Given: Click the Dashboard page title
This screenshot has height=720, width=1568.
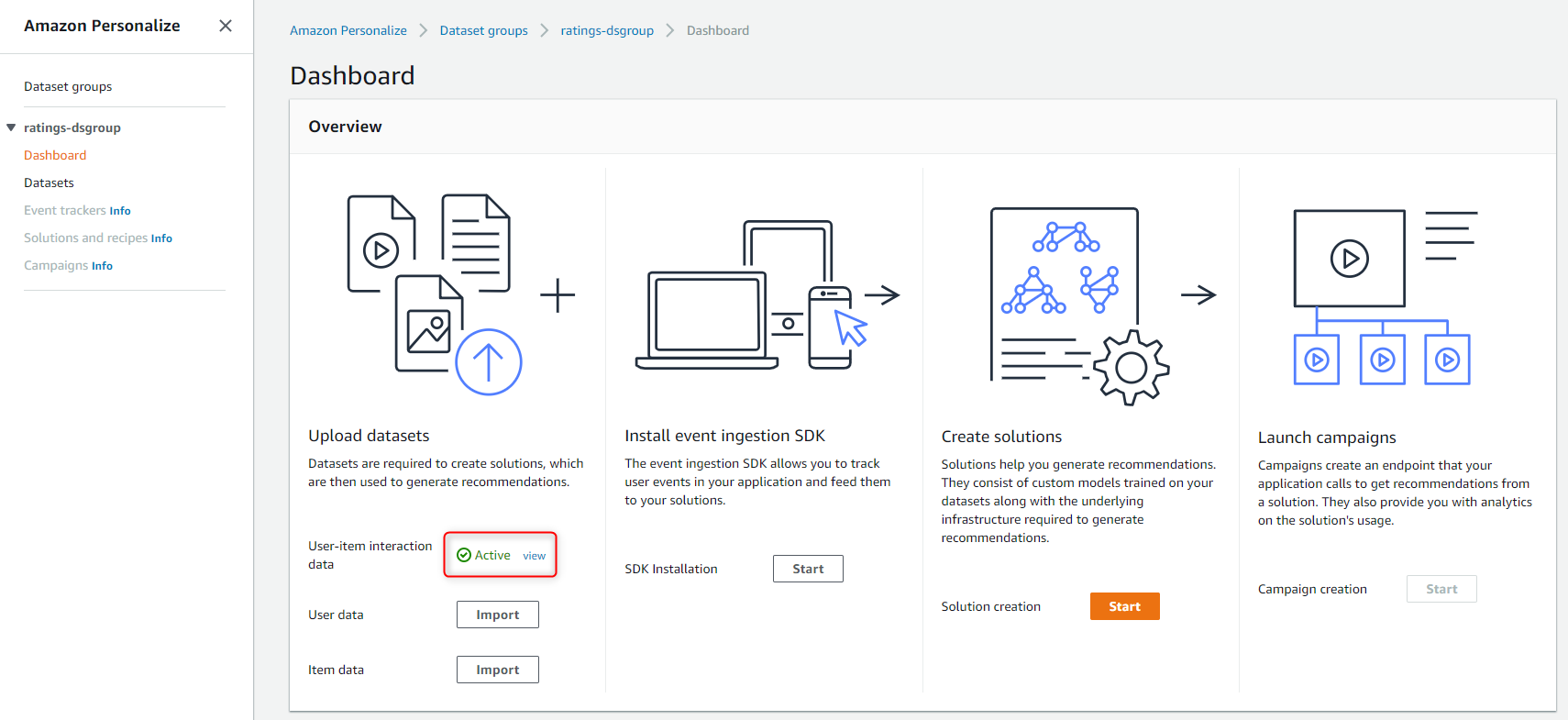Looking at the screenshot, I should (x=352, y=75).
